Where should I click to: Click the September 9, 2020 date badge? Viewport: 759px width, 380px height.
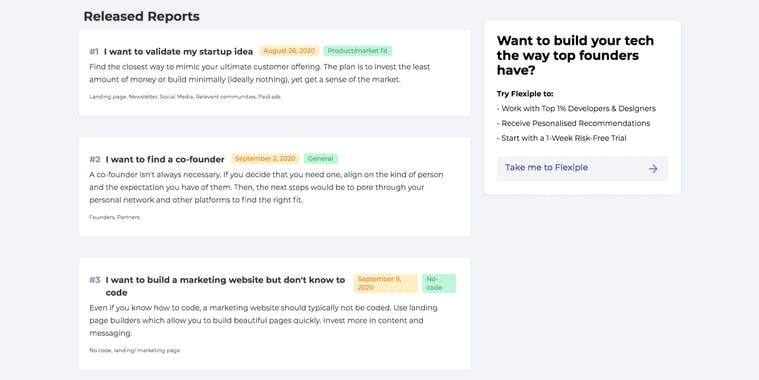385,283
